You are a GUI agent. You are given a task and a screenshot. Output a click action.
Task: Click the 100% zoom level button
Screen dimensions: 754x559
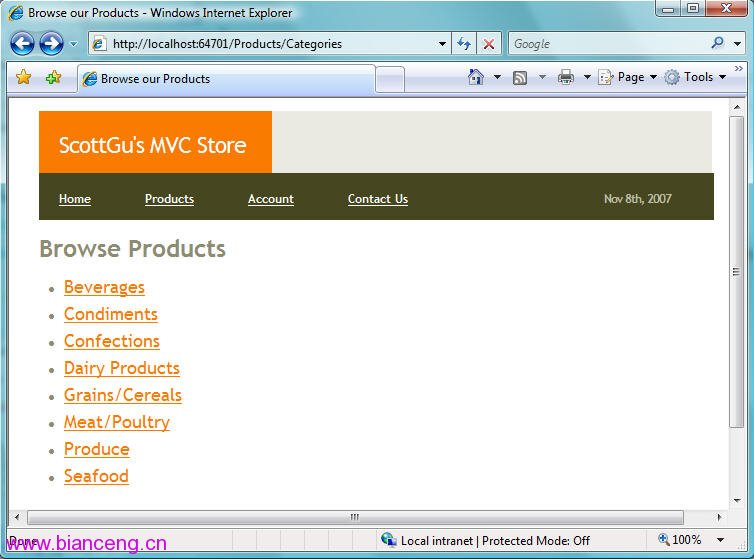(680, 540)
